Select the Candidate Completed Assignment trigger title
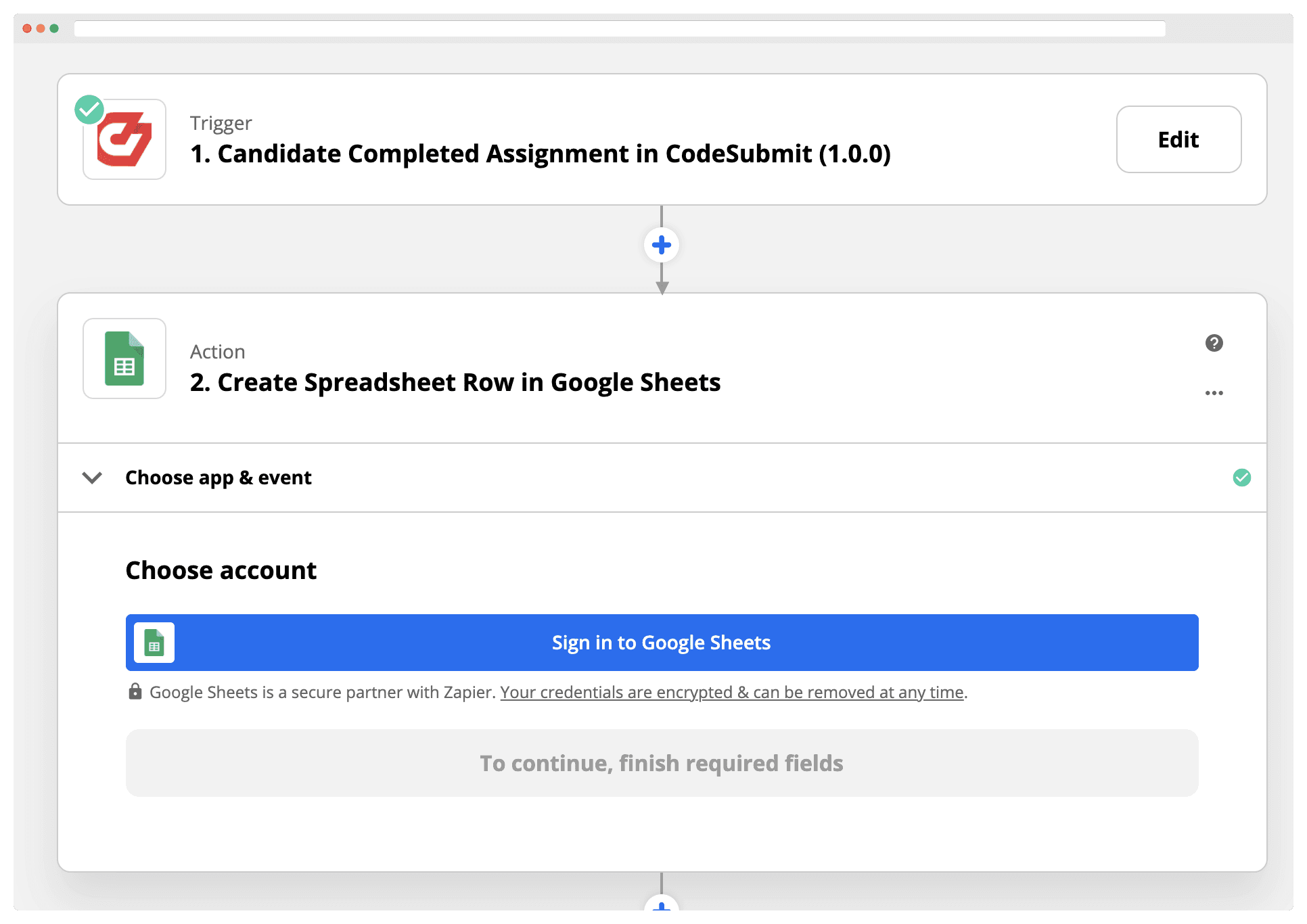Screen dimensions: 1307x924 [541, 154]
